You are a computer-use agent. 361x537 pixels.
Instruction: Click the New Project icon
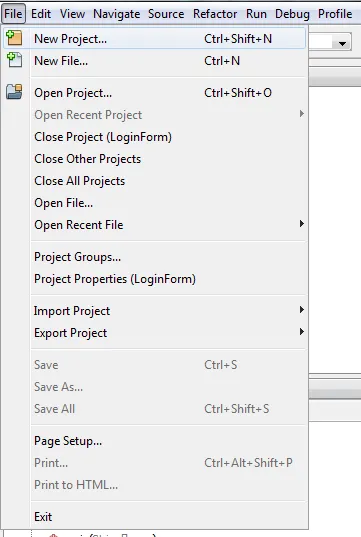14,38
